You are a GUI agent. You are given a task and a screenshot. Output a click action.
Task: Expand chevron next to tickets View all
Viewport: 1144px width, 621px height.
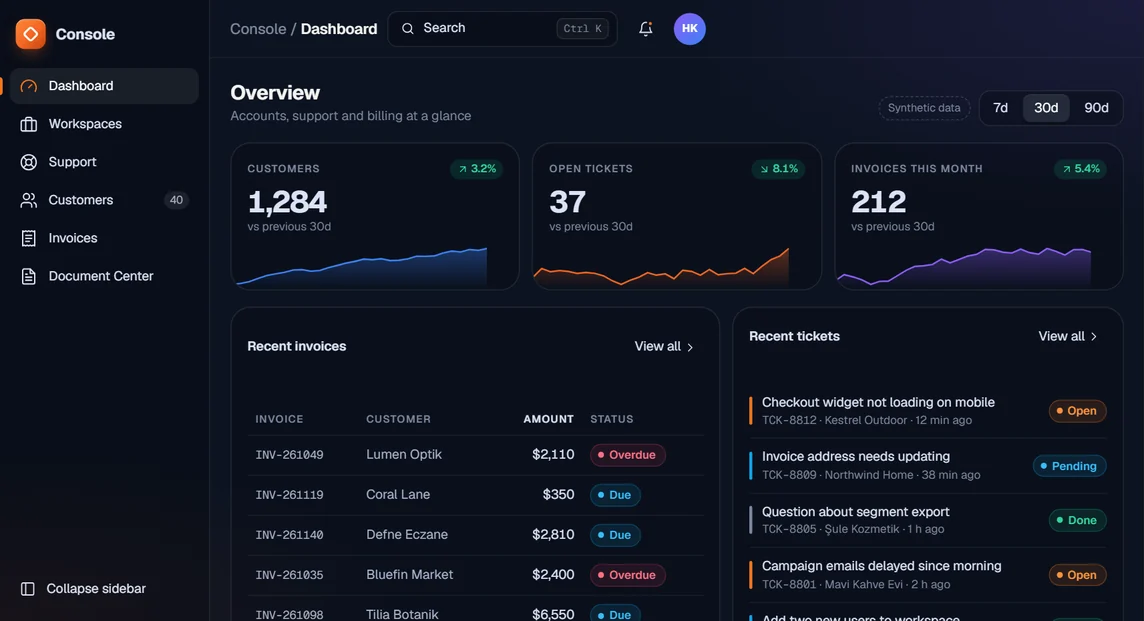click(x=1094, y=336)
